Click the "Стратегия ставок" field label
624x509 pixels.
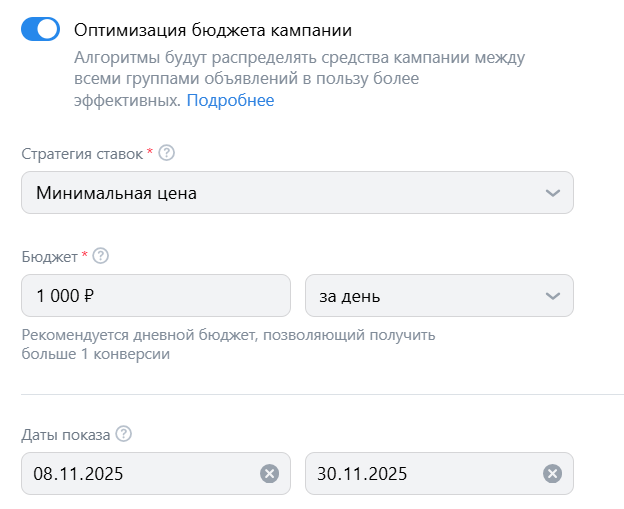pos(82,153)
